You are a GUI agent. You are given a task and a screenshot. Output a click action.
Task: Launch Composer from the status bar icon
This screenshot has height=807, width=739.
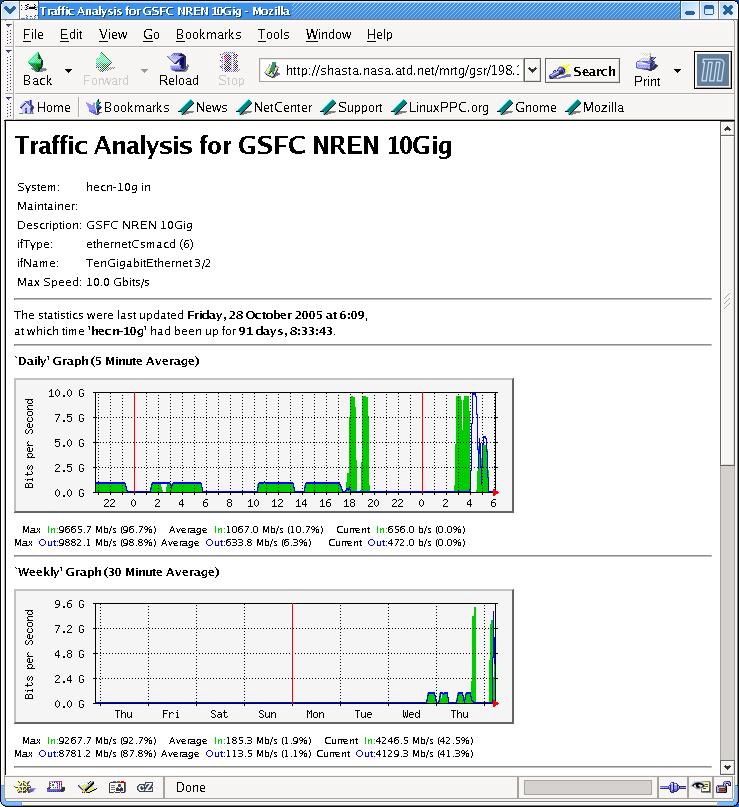pyautogui.click(x=85, y=787)
